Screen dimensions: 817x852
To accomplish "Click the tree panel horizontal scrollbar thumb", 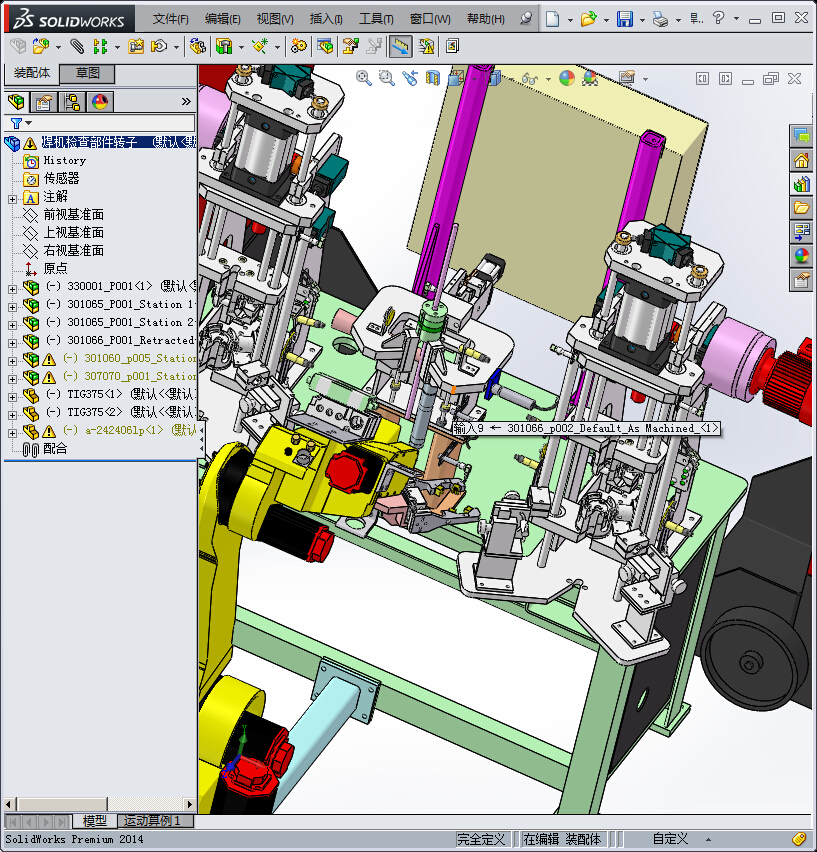I will [x=62, y=804].
